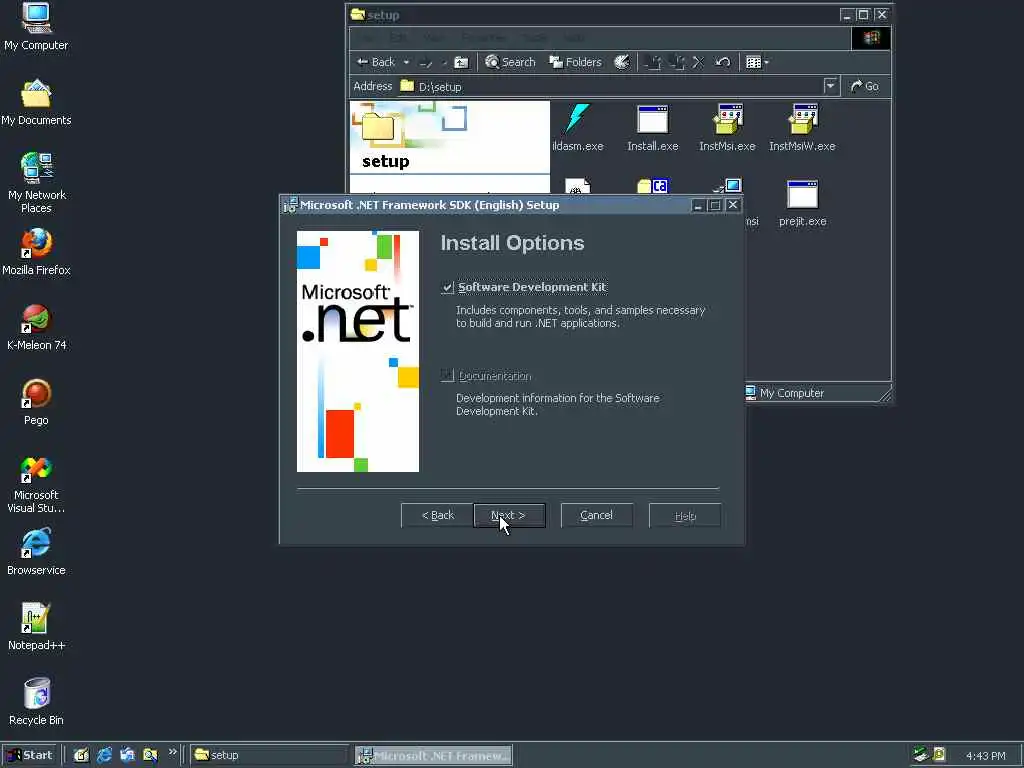Open the Back button history dropdown arrow
1024x768 pixels.
click(406, 63)
